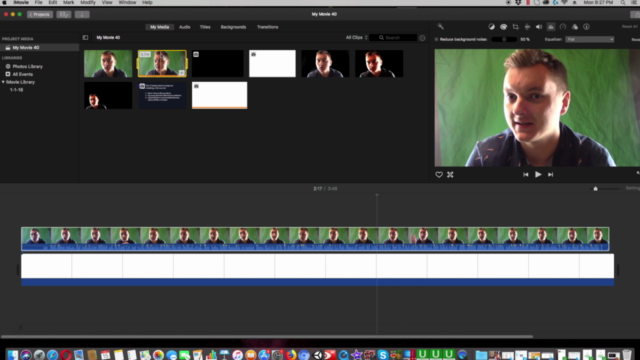This screenshot has height=360, width=640.
Task: Select the white background clip in timeline
Action: [x=318, y=269]
